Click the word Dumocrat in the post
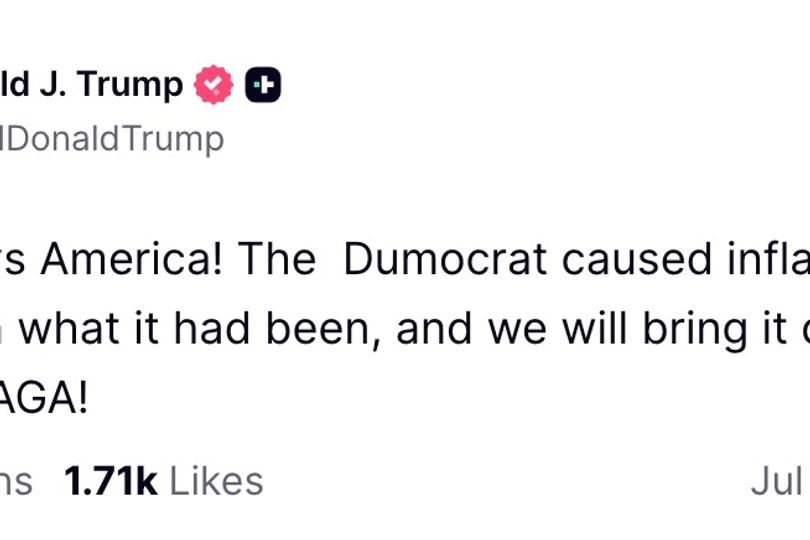This screenshot has width=810, height=540. (445, 258)
